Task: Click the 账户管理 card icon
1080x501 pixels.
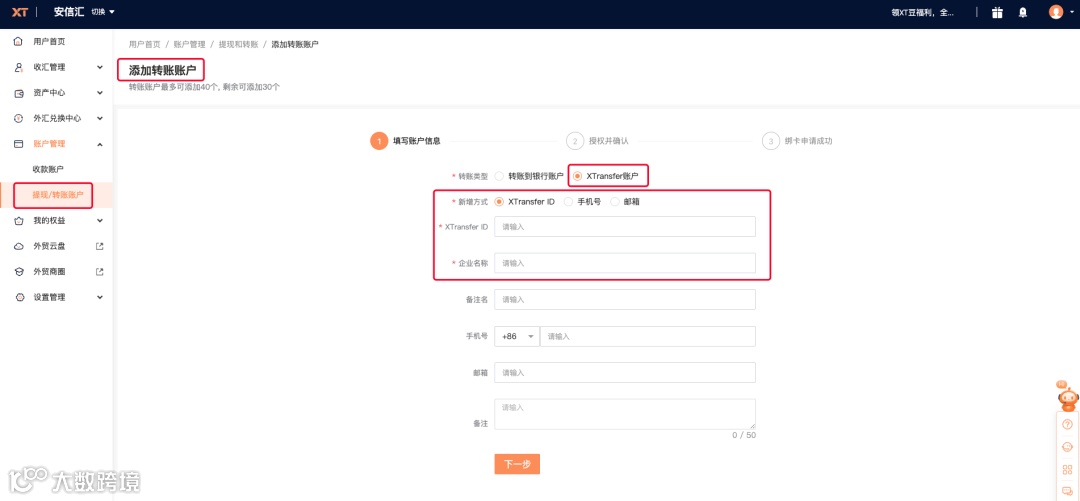Action: pyautogui.click(x=19, y=143)
